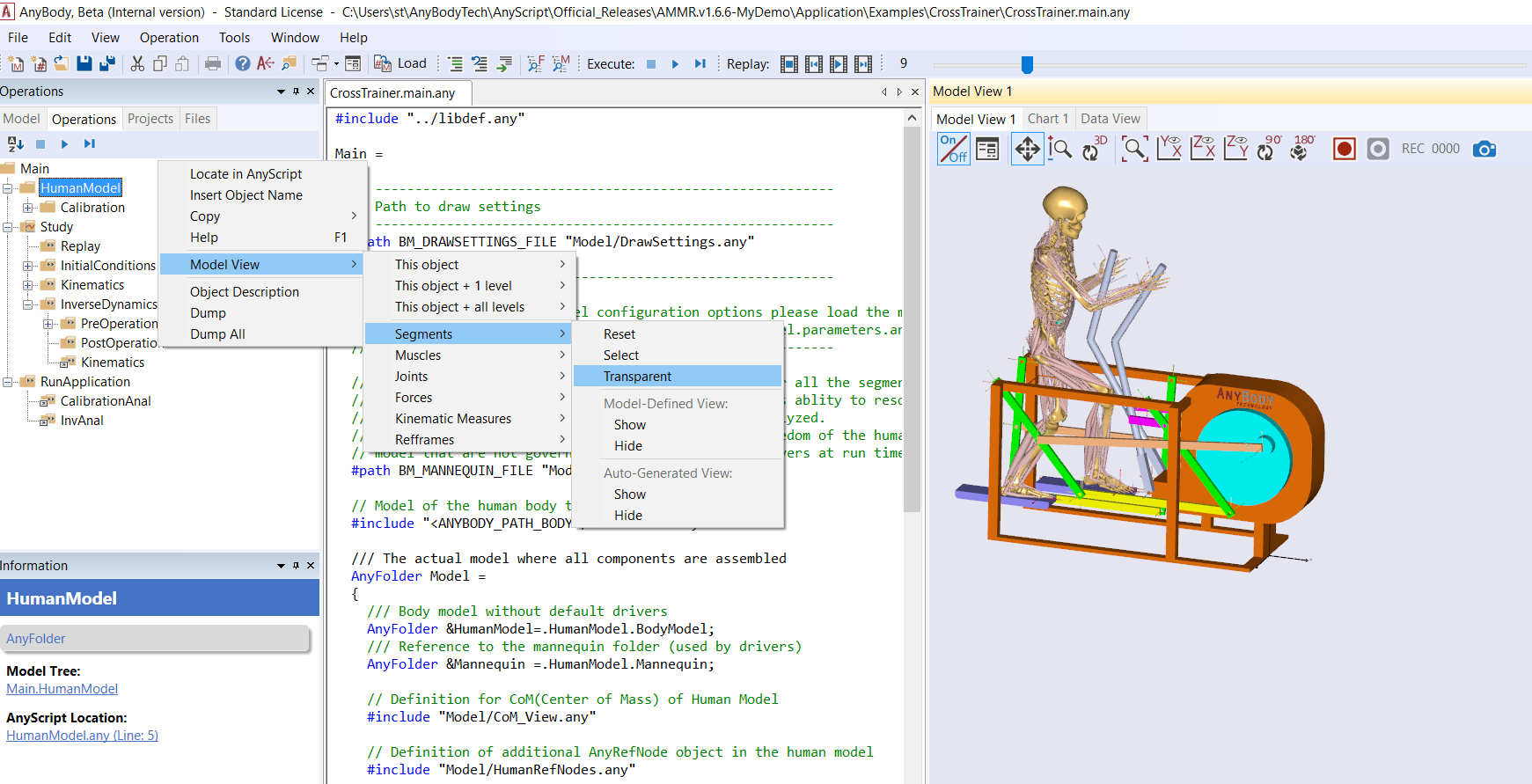Viewport: 1532px width, 784px height.
Task: Select the Zoom in/out tool
Action: (1059, 149)
